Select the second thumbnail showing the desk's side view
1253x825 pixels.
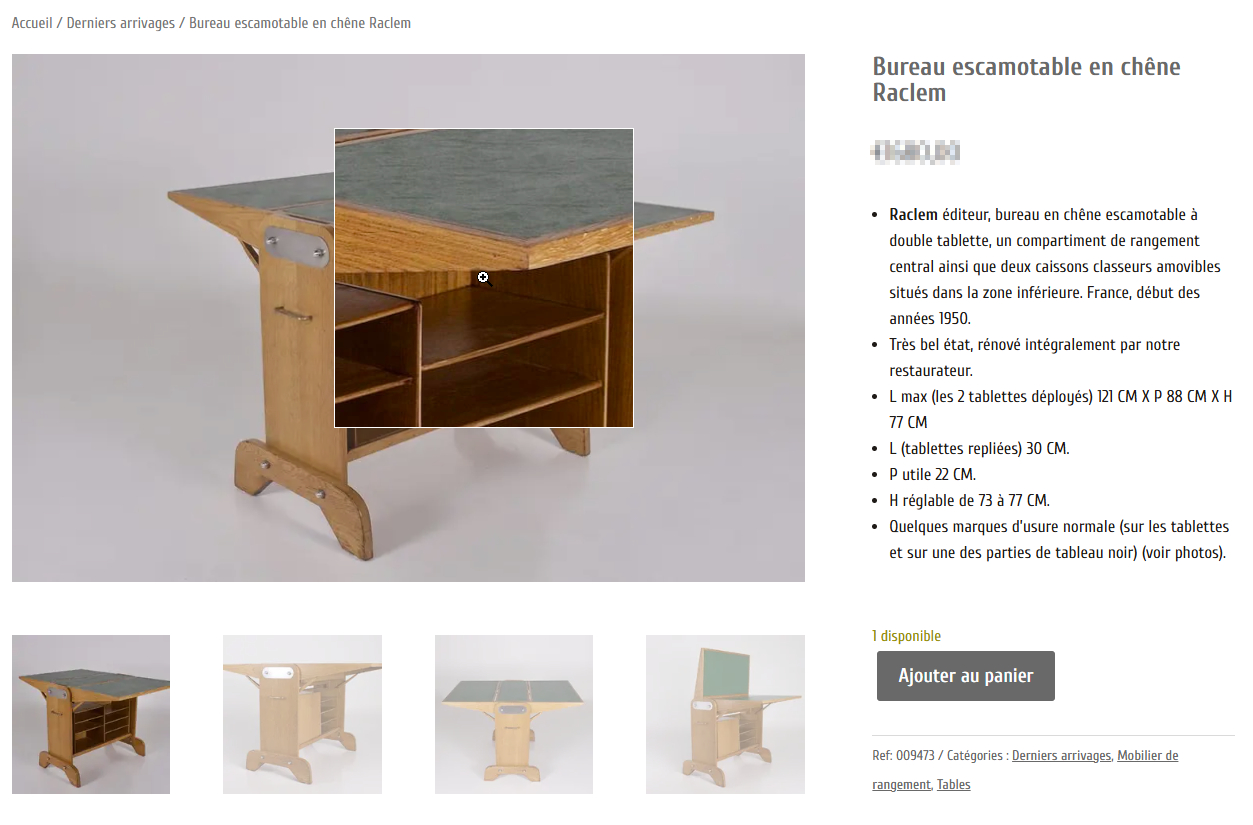point(302,714)
